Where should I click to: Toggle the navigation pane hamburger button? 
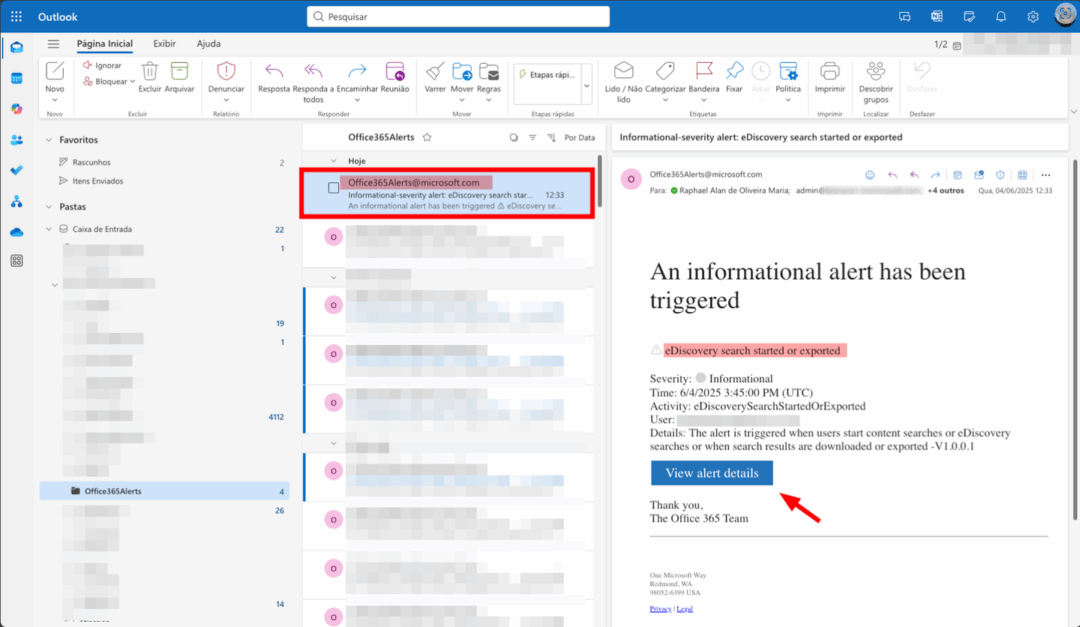(53, 43)
